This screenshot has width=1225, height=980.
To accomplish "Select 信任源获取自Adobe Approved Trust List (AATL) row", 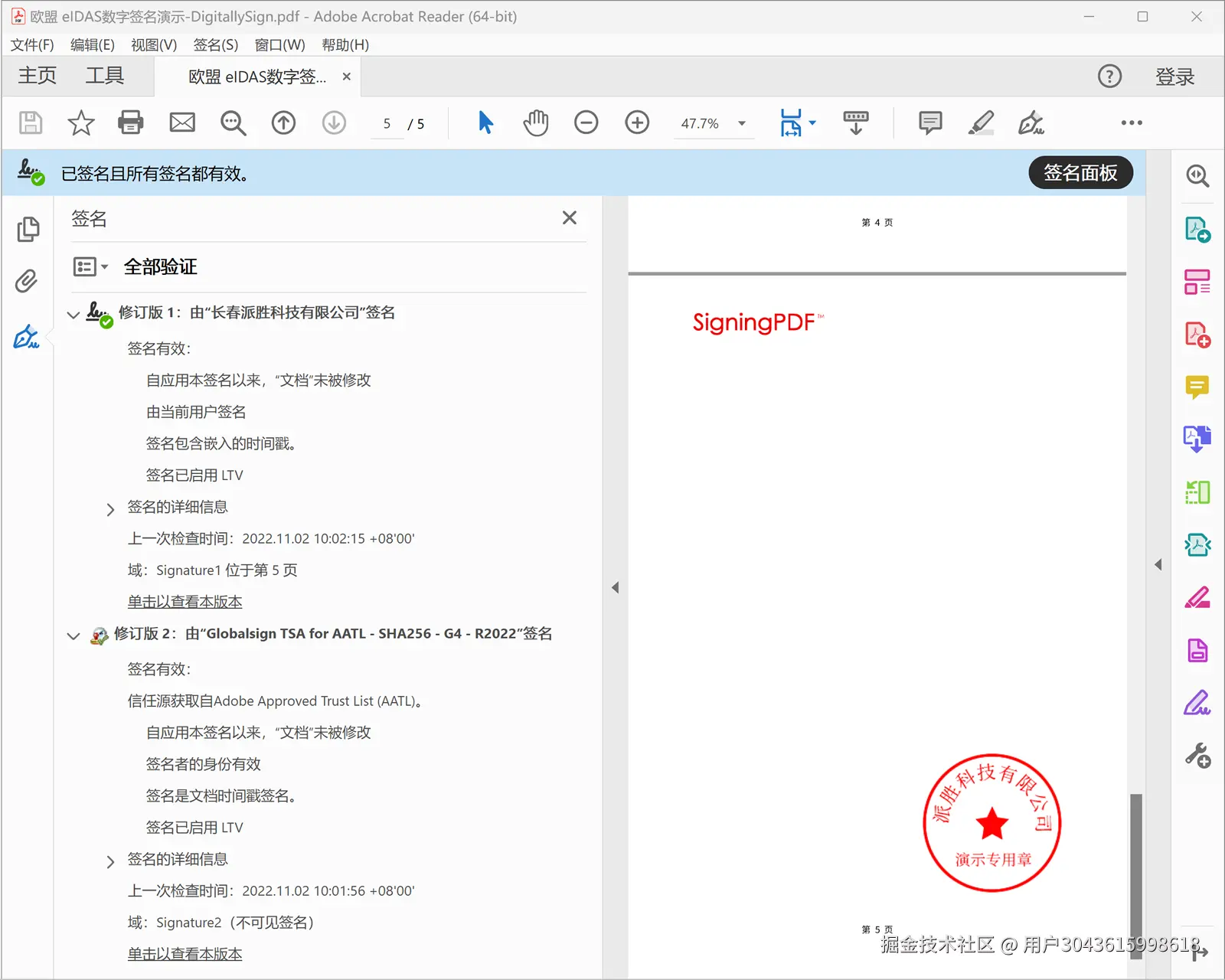I will pyautogui.click(x=276, y=701).
